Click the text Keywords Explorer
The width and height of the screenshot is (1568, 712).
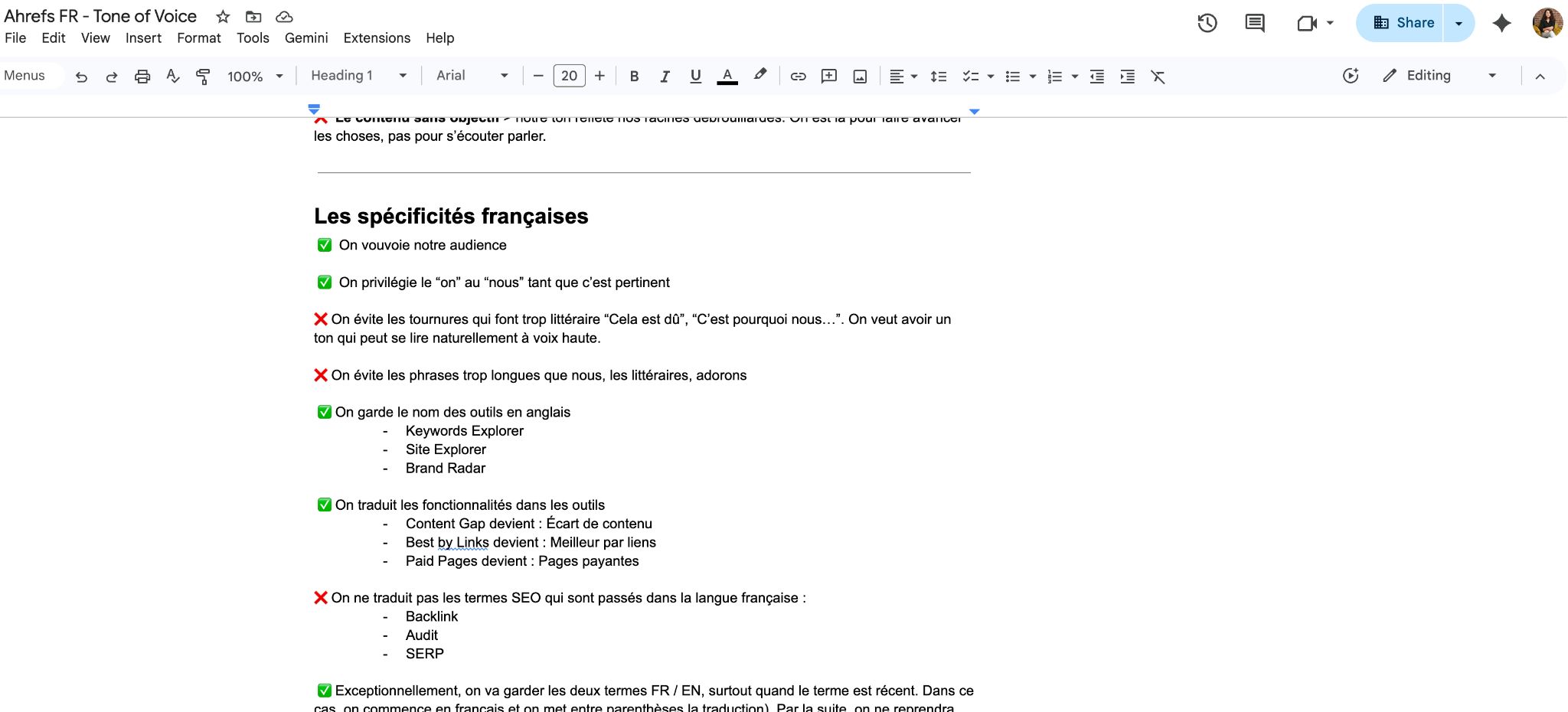tap(465, 431)
